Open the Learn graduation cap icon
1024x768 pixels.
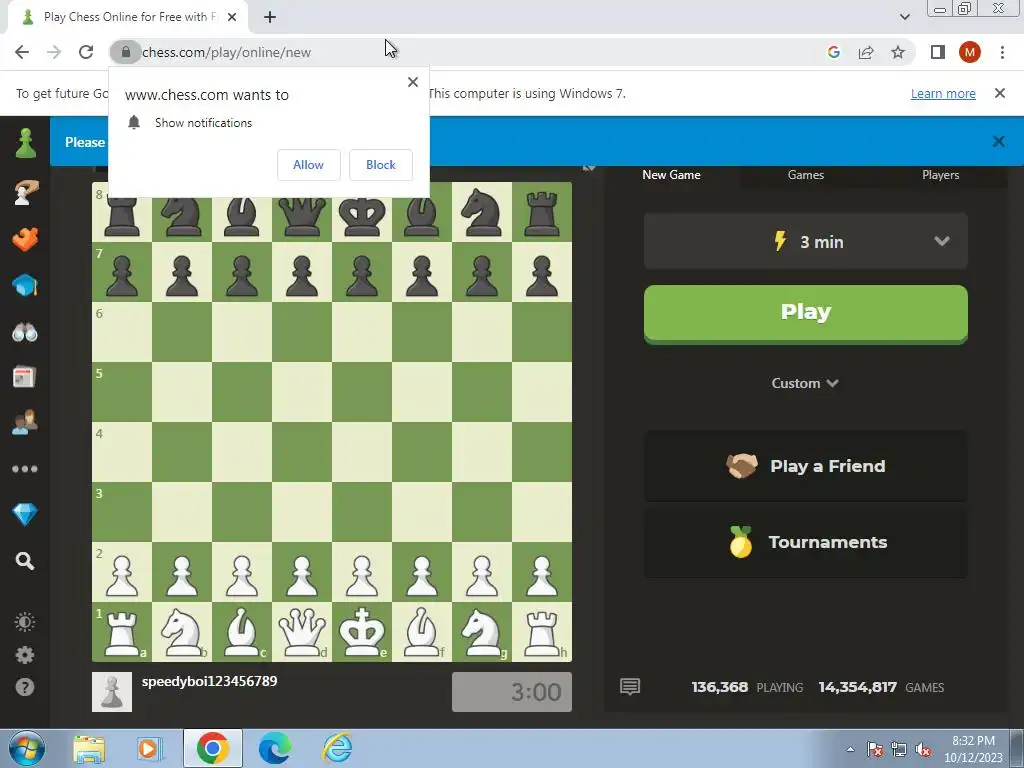[25, 285]
